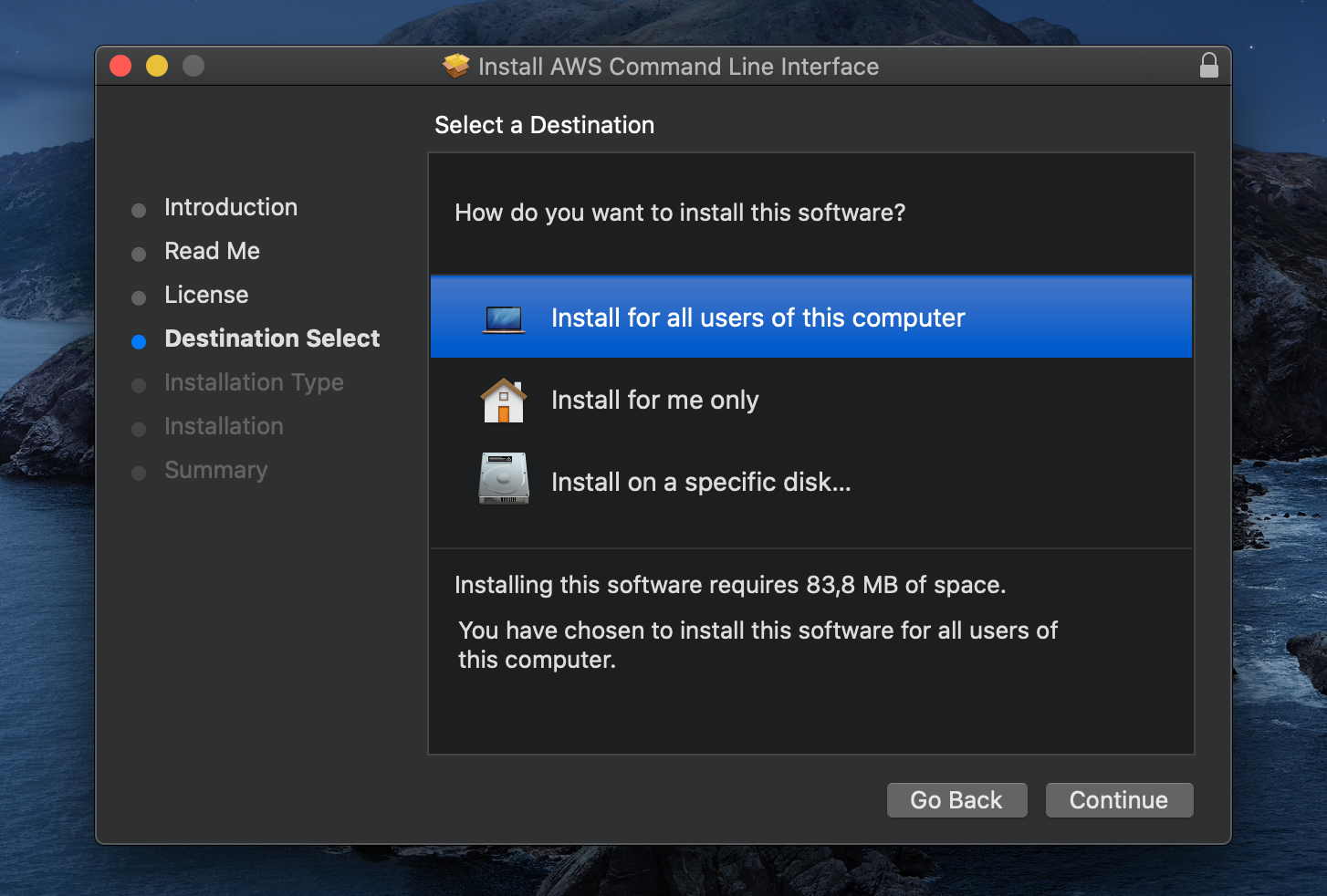Close the installer with the red button

(120, 66)
